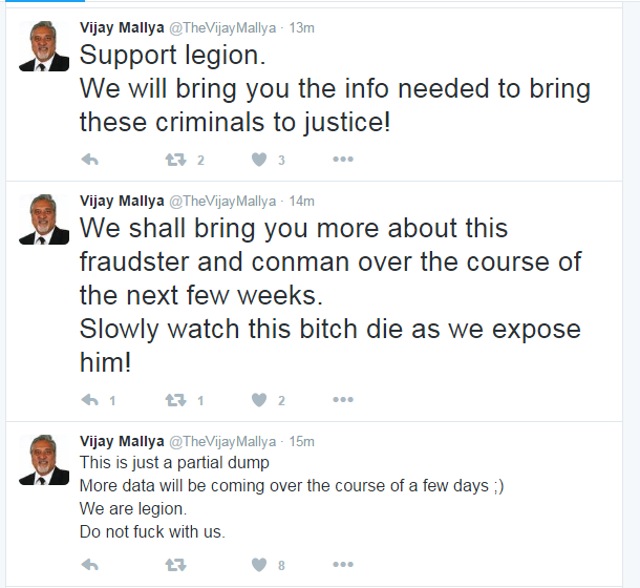Retweet the 'fraudster and conman' tweet

(176, 400)
